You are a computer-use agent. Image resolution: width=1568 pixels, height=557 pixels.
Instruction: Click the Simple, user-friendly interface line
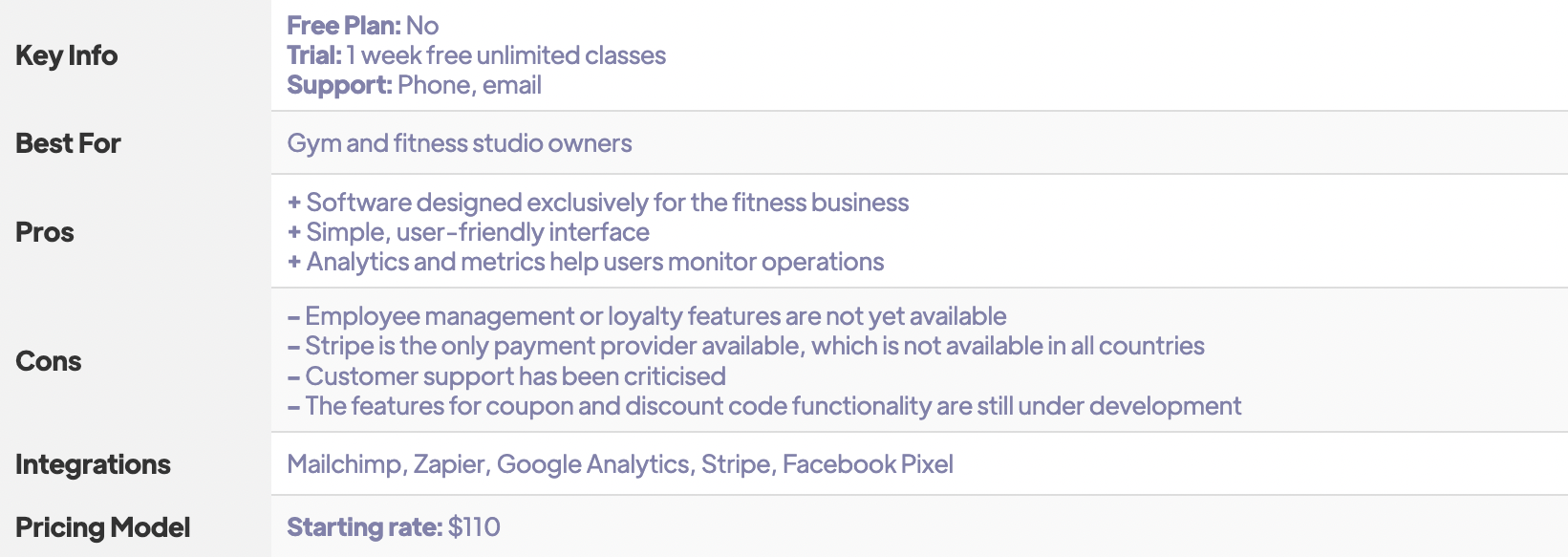click(468, 232)
